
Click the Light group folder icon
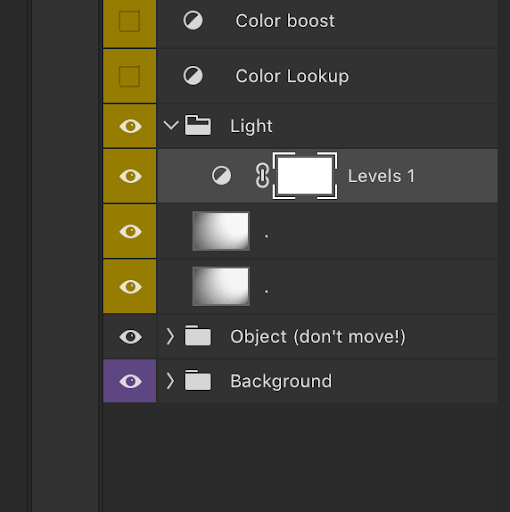[x=198, y=125]
